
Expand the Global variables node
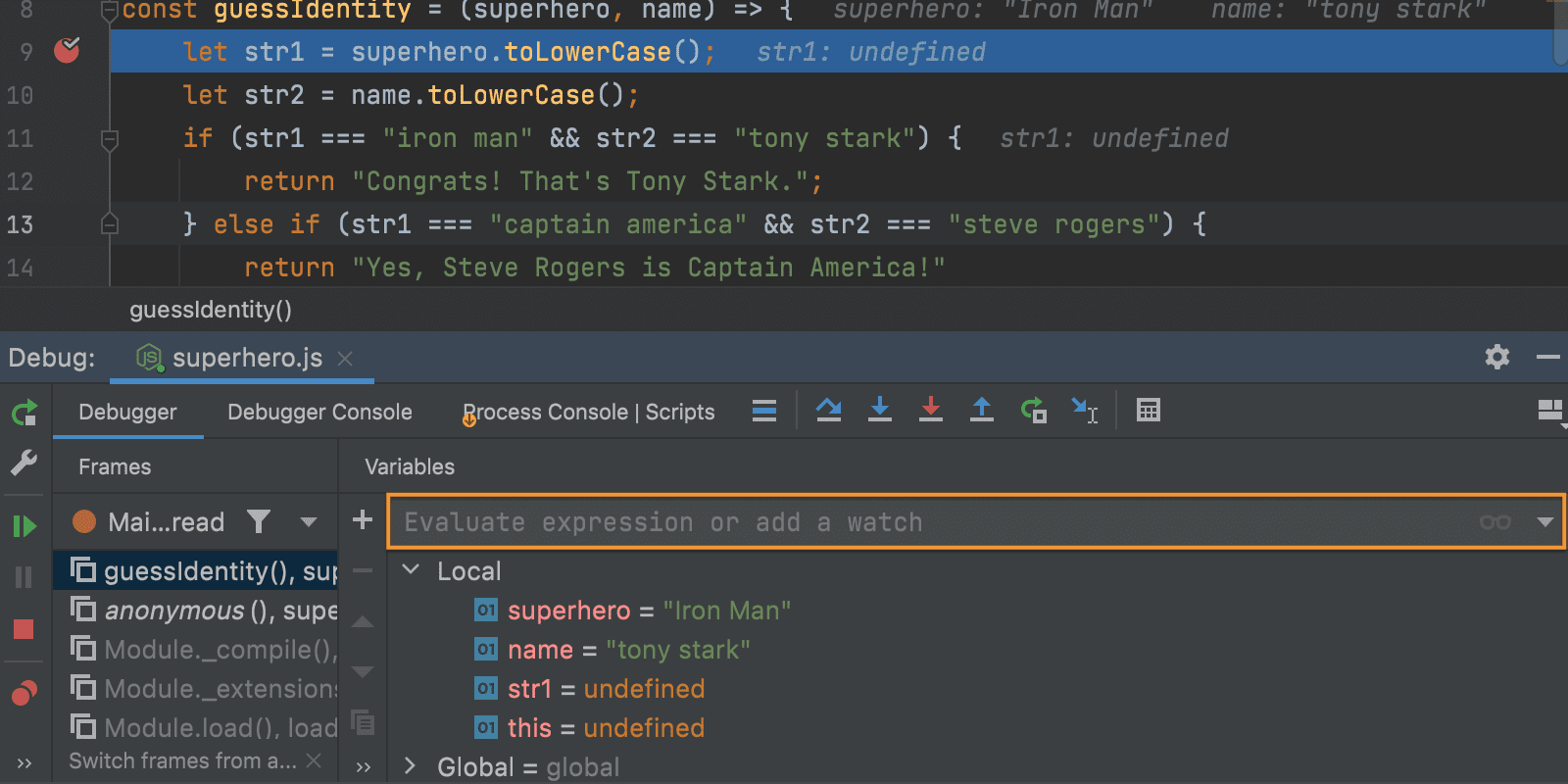[411, 765]
